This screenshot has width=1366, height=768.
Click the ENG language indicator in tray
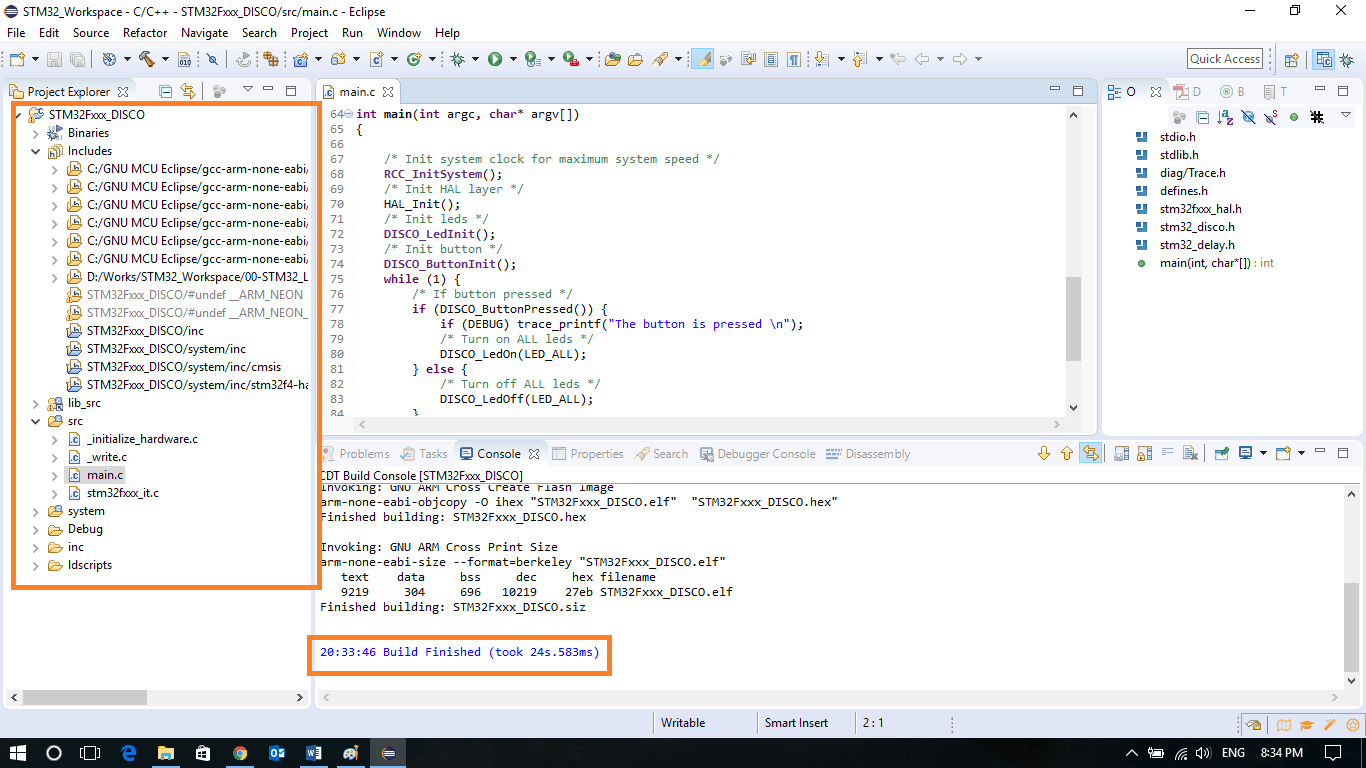point(1234,753)
